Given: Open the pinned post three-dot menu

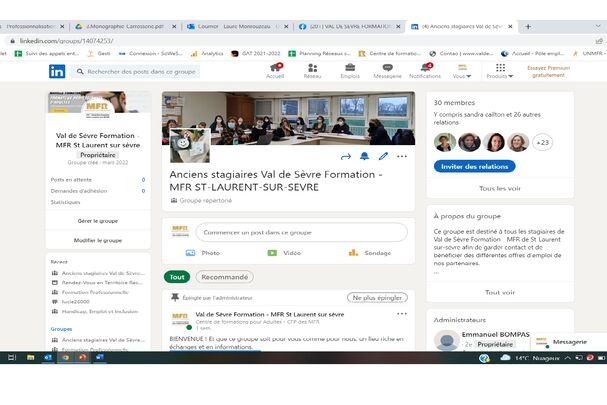Looking at the screenshot, I should point(402,314).
